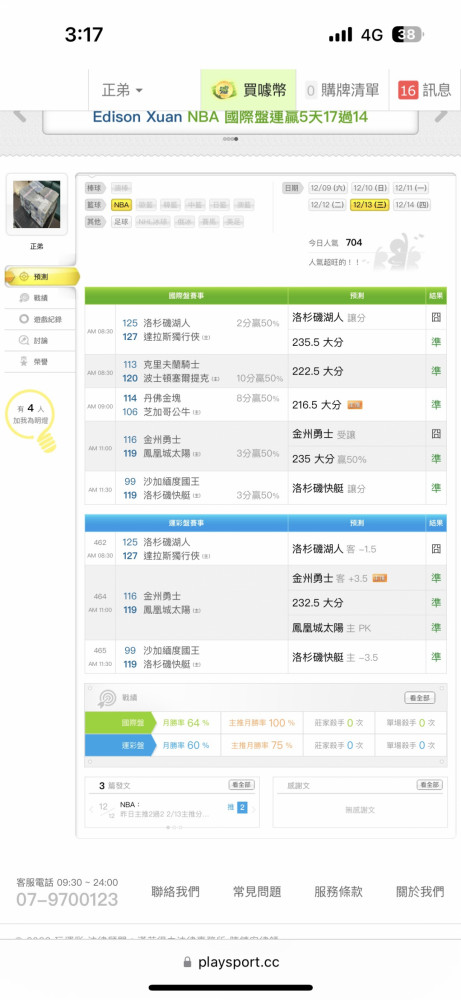Select the NBA league filter
This screenshot has width=461, height=1000.
tap(121, 205)
